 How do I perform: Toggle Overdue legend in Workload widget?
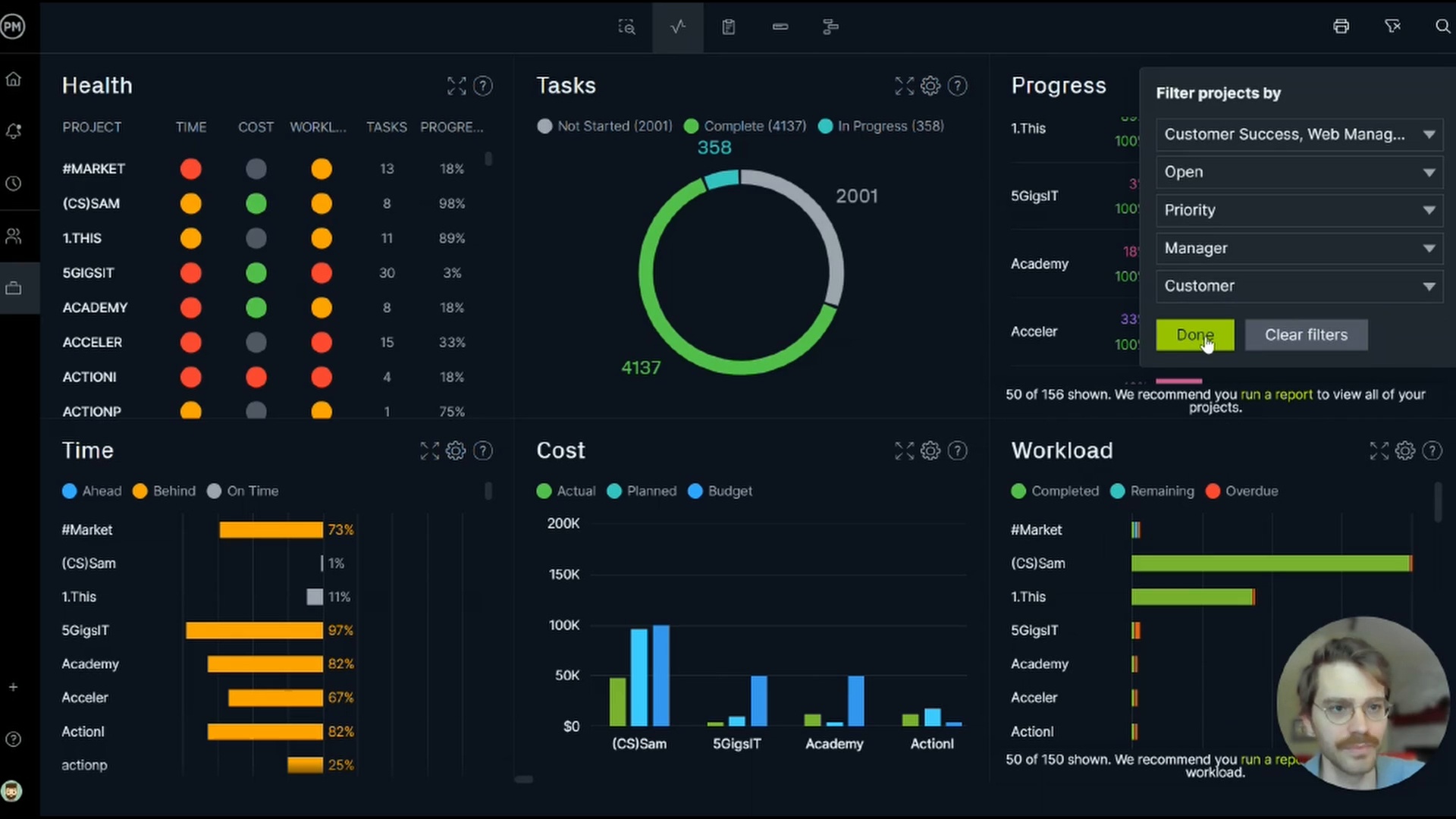tap(1242, 491)
